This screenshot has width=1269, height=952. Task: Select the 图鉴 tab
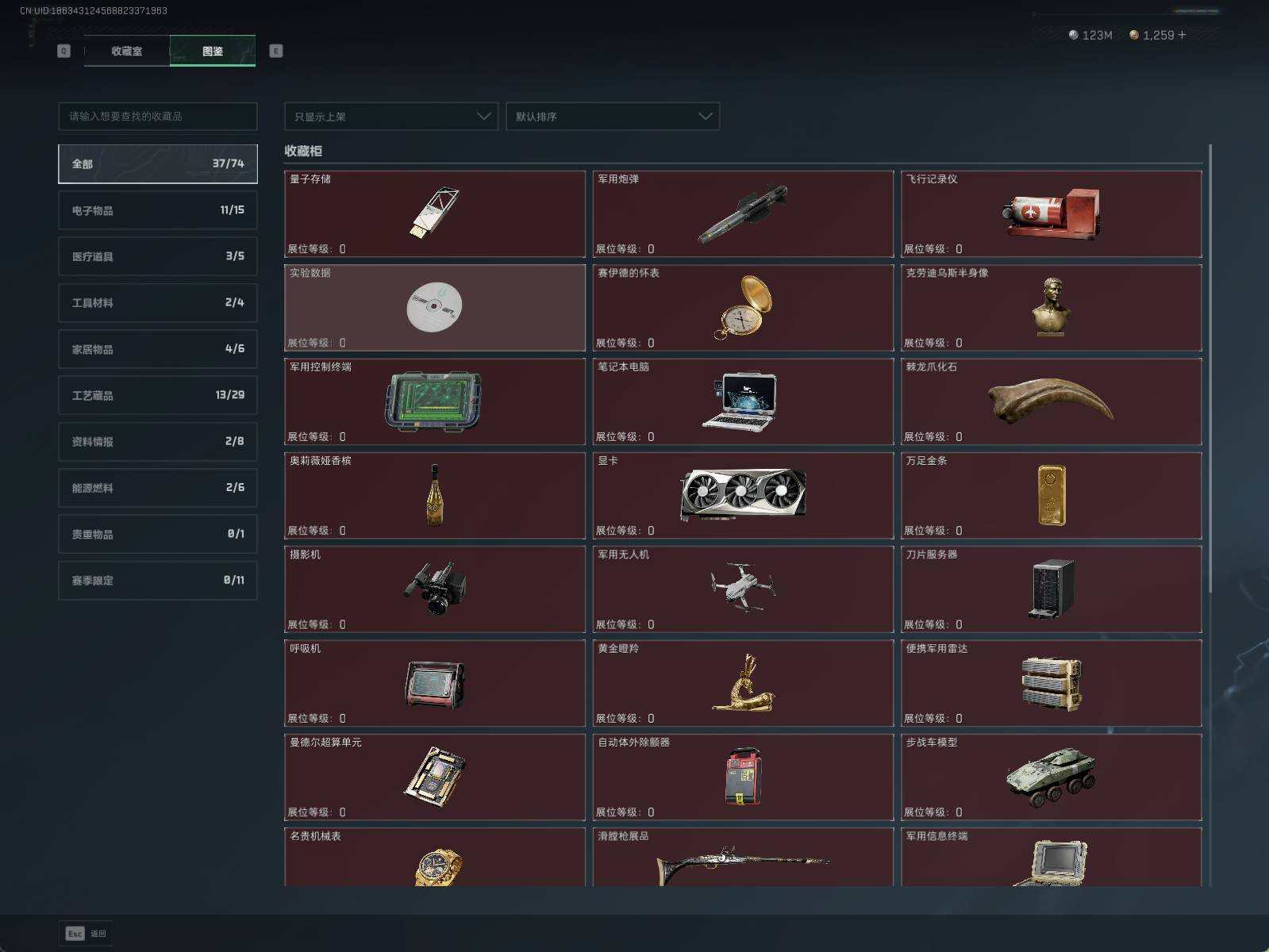pyautogui.click(x=213, y=51)
